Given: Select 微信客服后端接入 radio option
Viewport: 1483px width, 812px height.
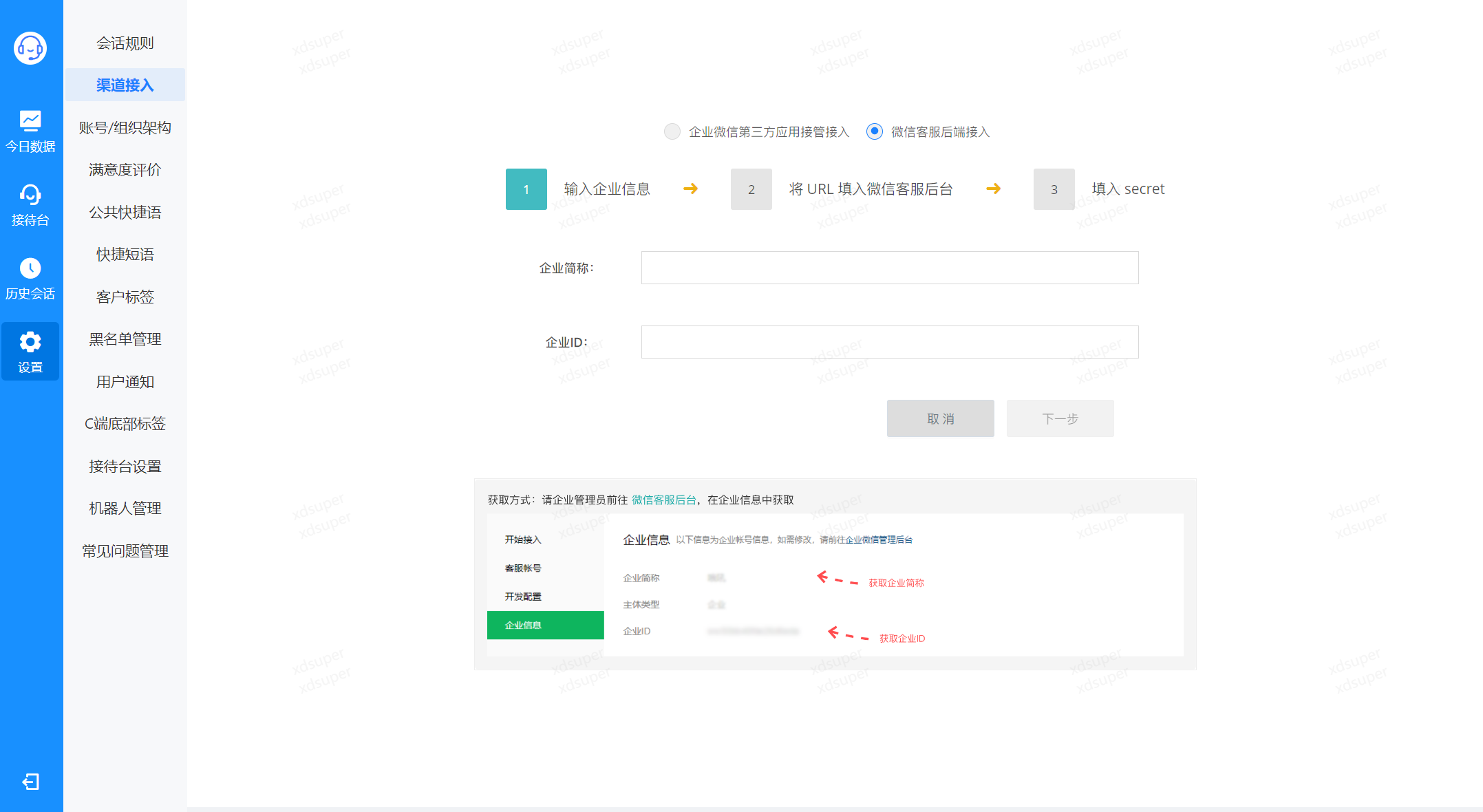Looking at the screenshot, I should point(875,131).
